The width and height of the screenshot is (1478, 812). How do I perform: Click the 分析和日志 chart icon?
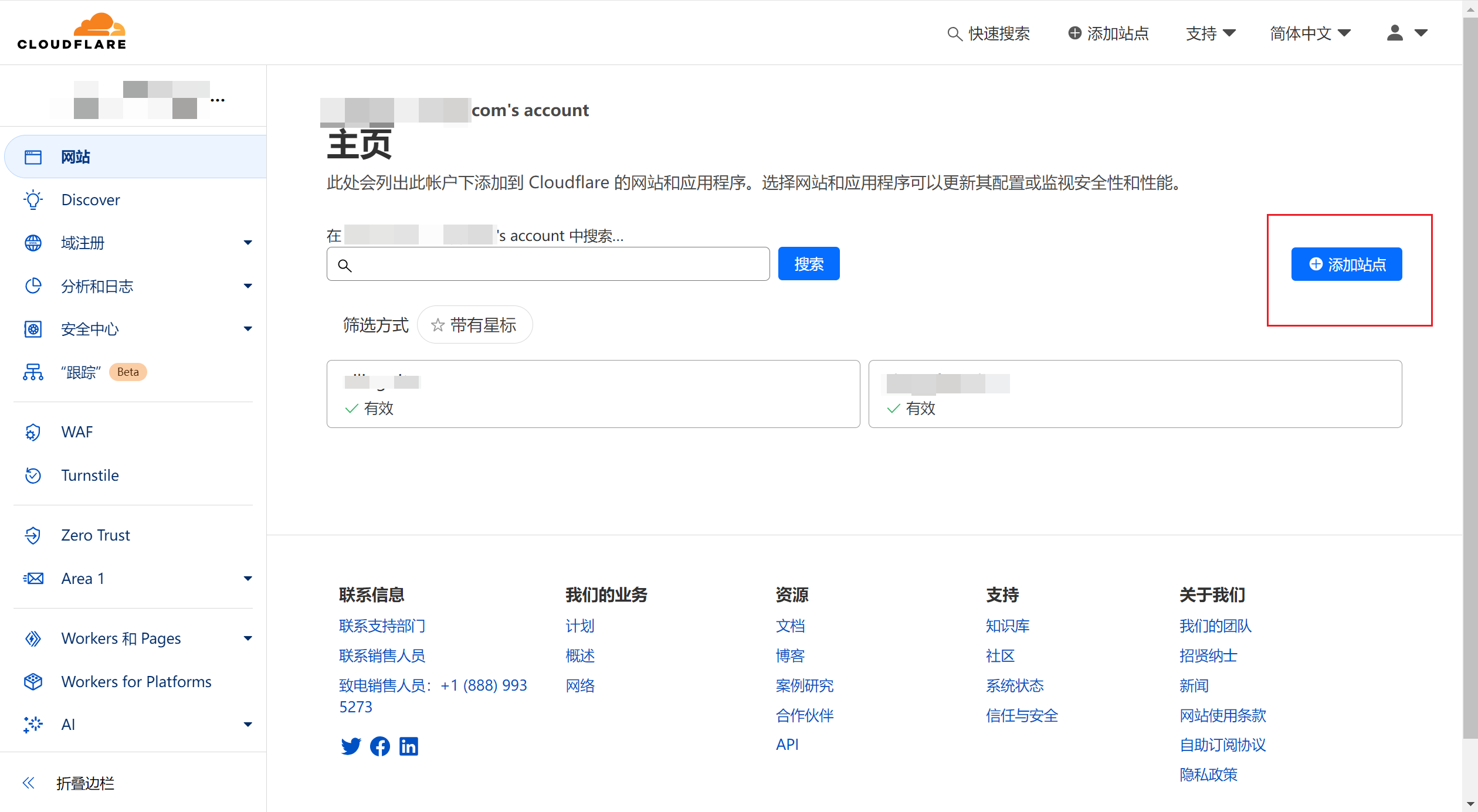33,286
